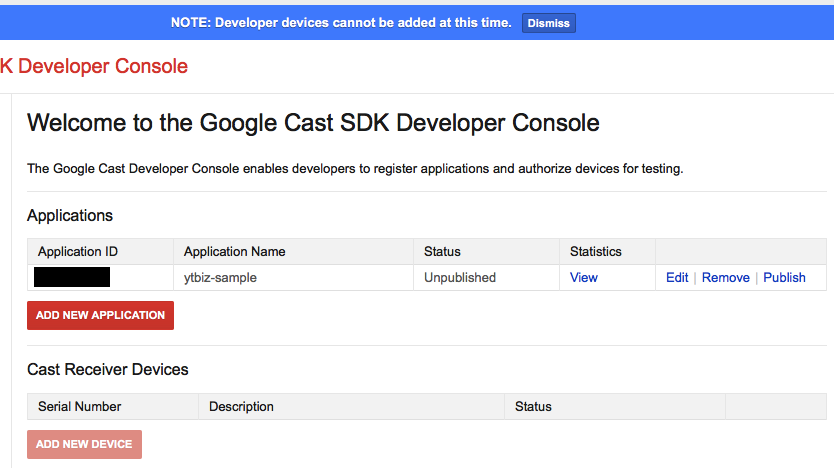This screenshot has width=834, height=468.
Task: Click the NOTE banner message text
Action: (x=341, y=23)
